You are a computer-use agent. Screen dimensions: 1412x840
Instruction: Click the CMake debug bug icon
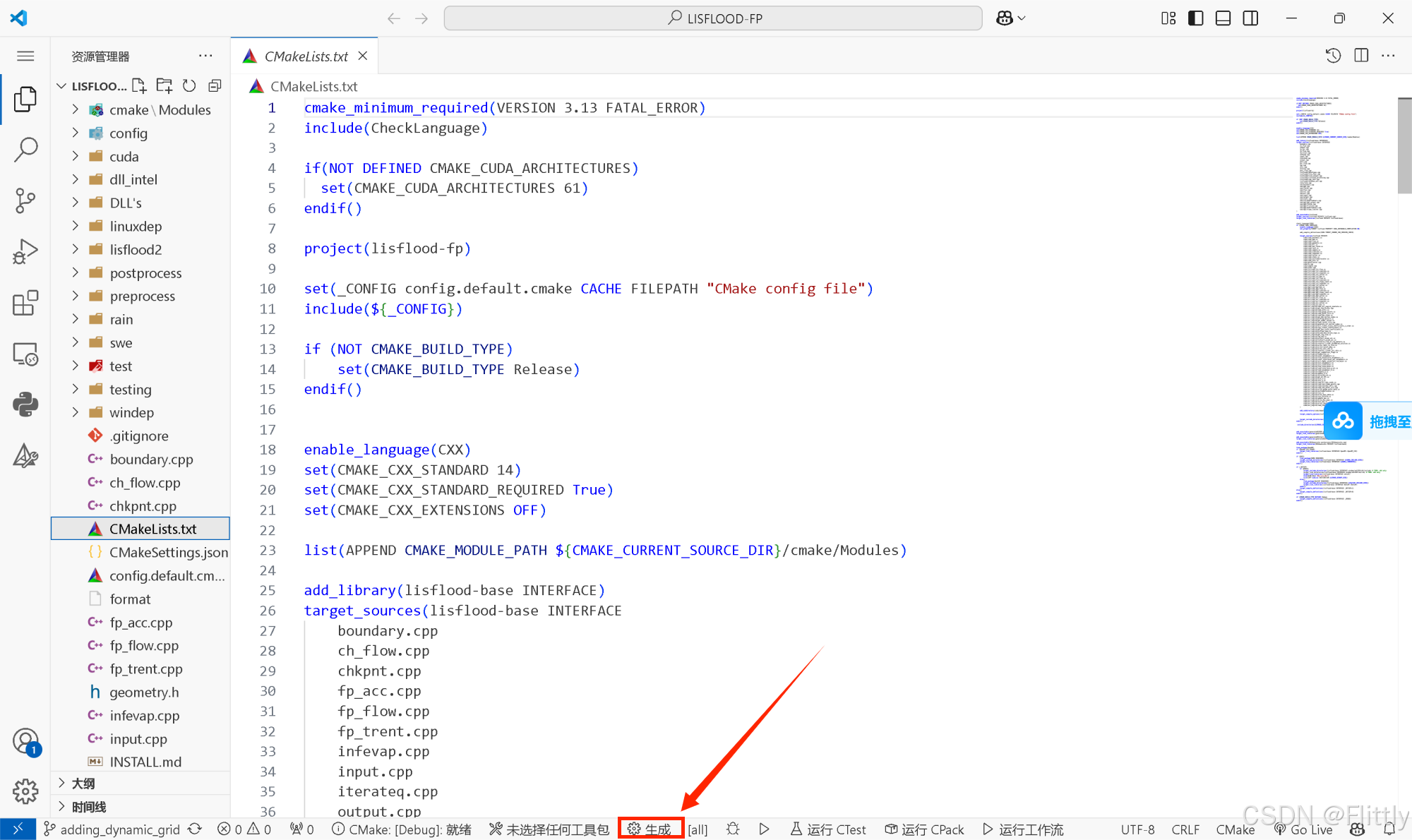[x=733, y=829]
